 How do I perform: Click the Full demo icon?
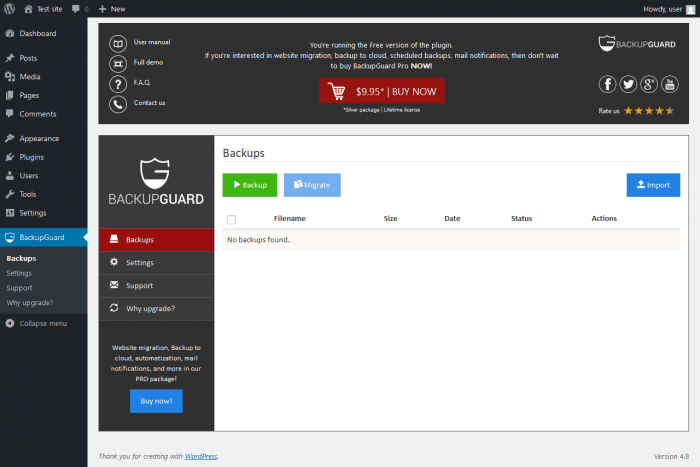click(x=118, y=64)
